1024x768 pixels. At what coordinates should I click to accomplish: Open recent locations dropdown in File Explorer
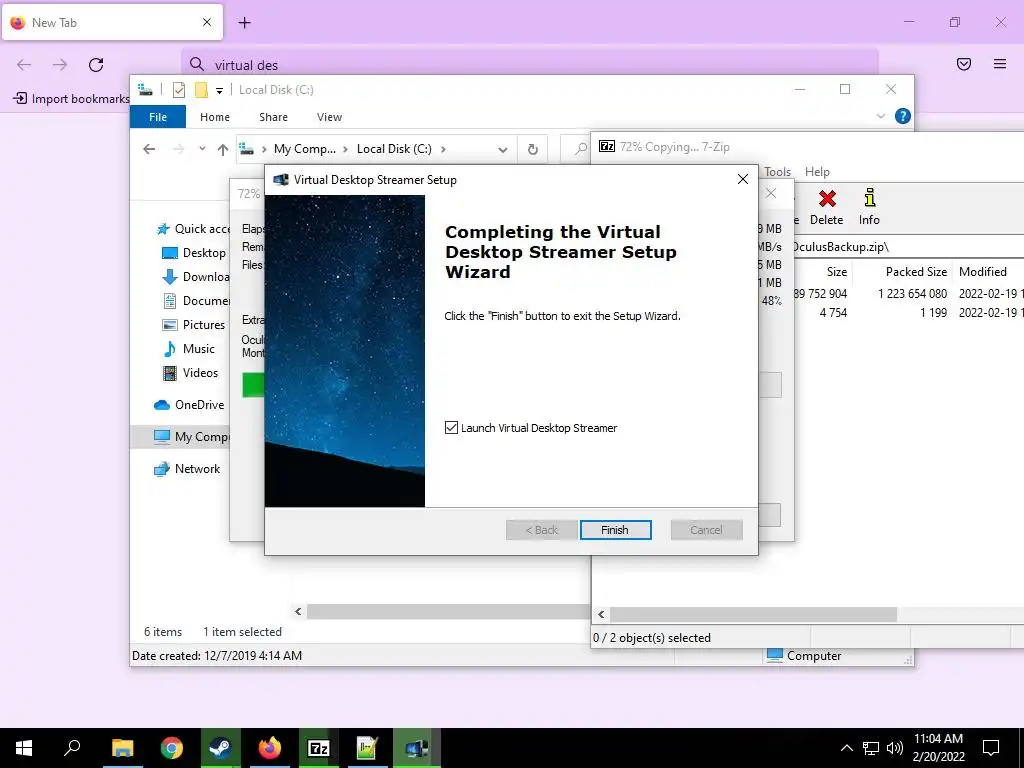pyautogui.click(x=202, y=149)
